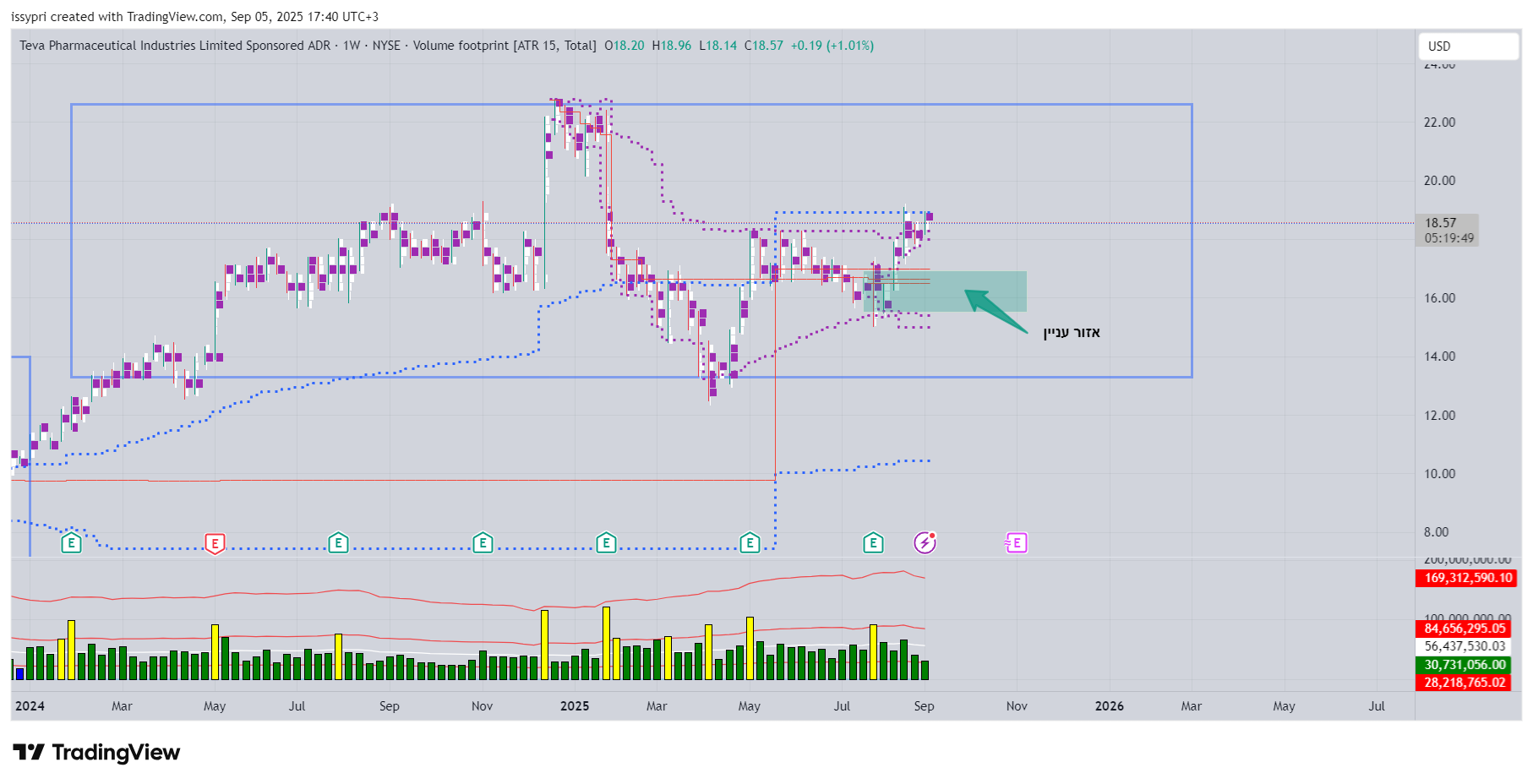Click the change value +0.19 (+1.01%)
Screen dimensions: 1533x784
click(x=832, y=46)
